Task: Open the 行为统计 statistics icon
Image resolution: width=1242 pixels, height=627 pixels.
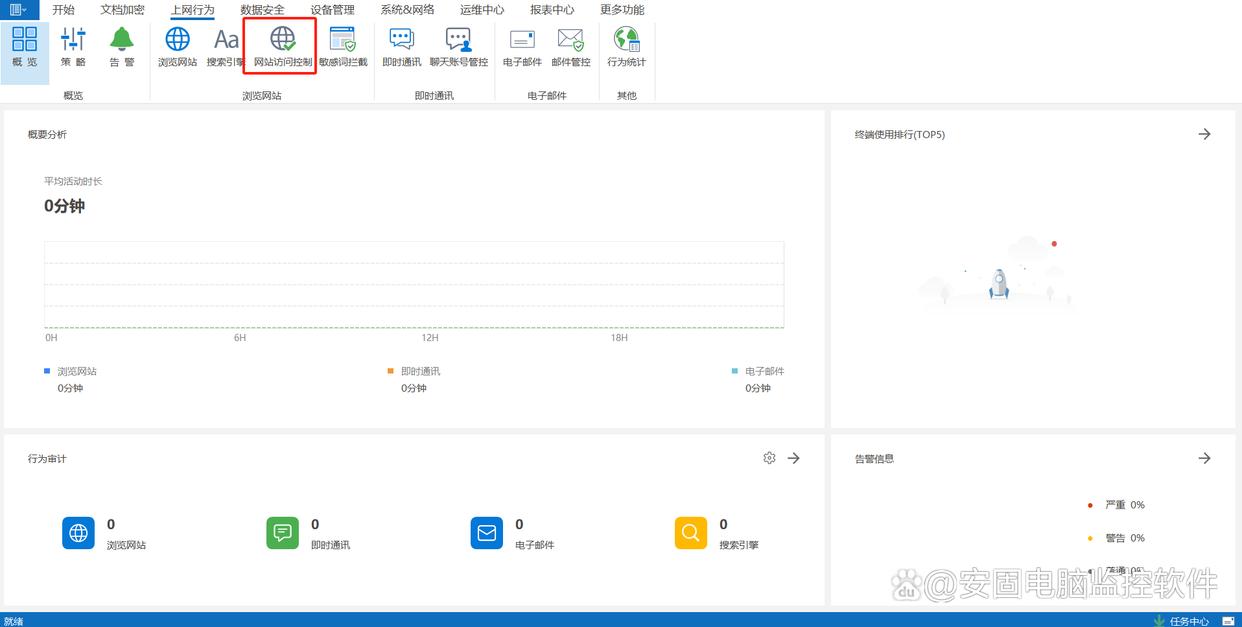Action: (627, 47)
